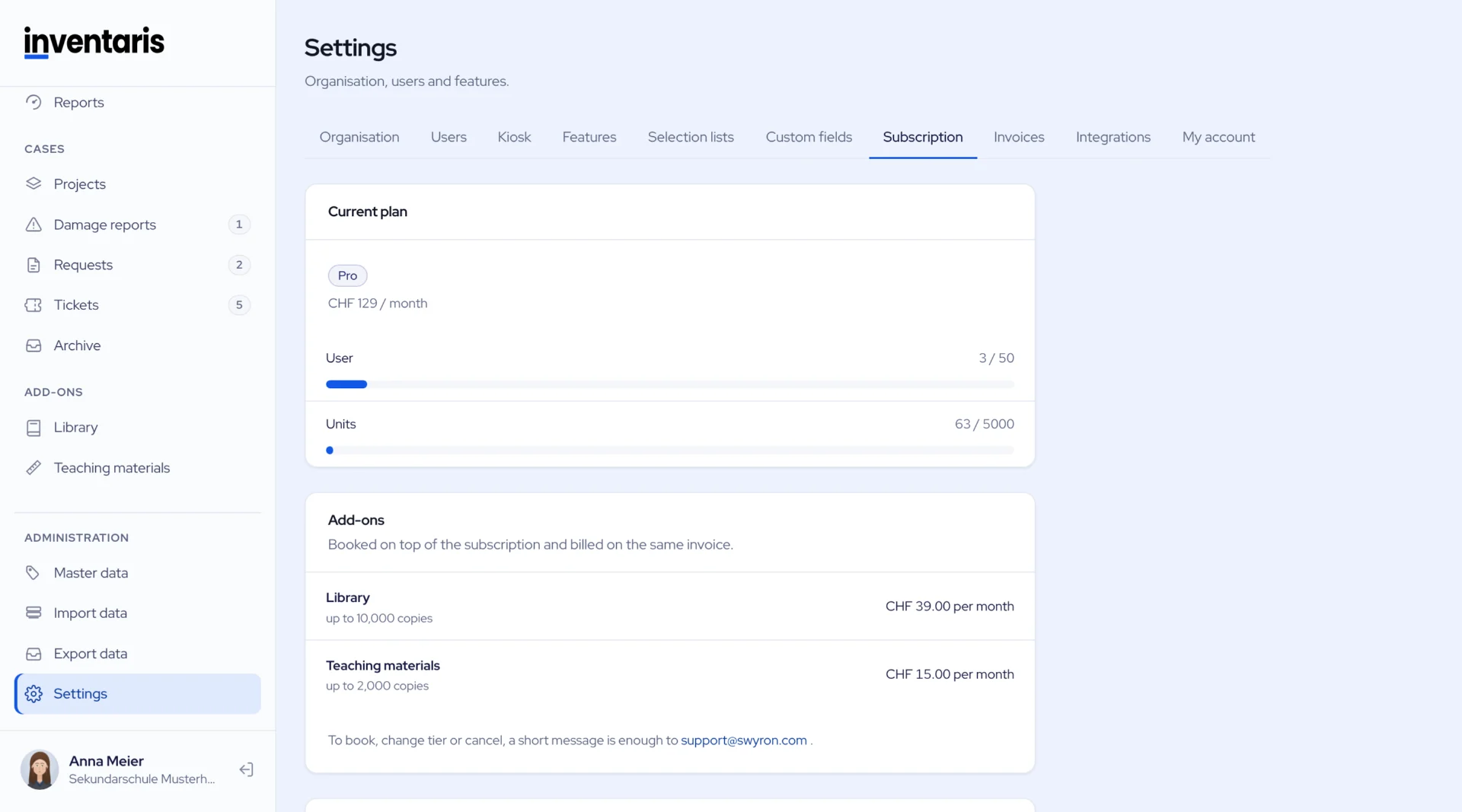Image resolution: width=1462 pixels, height=812 pixels.
Task: Open Requests in the sidebar
Action: click(138, 265)
